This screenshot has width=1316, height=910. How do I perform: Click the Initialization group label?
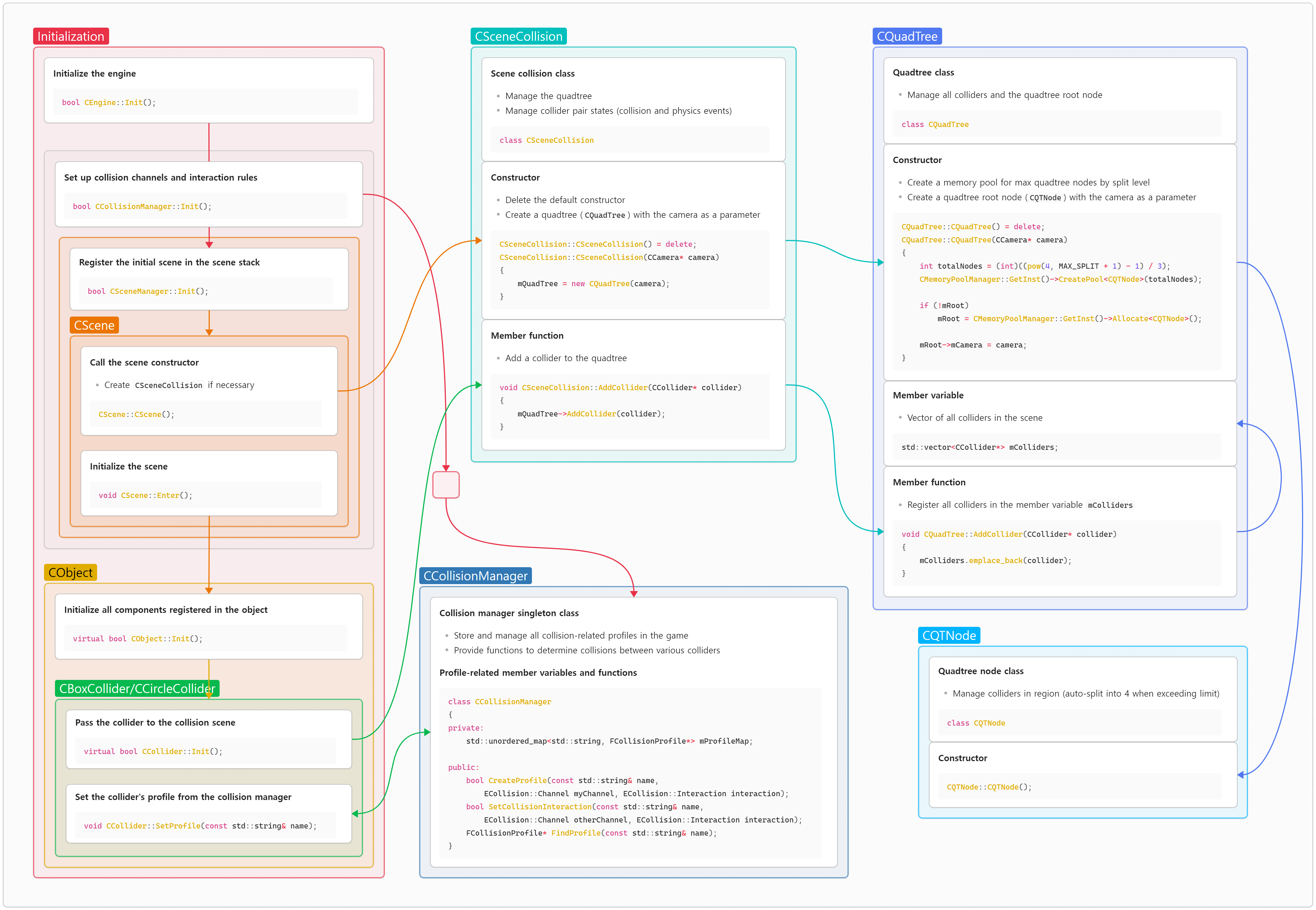pos(71,36)
